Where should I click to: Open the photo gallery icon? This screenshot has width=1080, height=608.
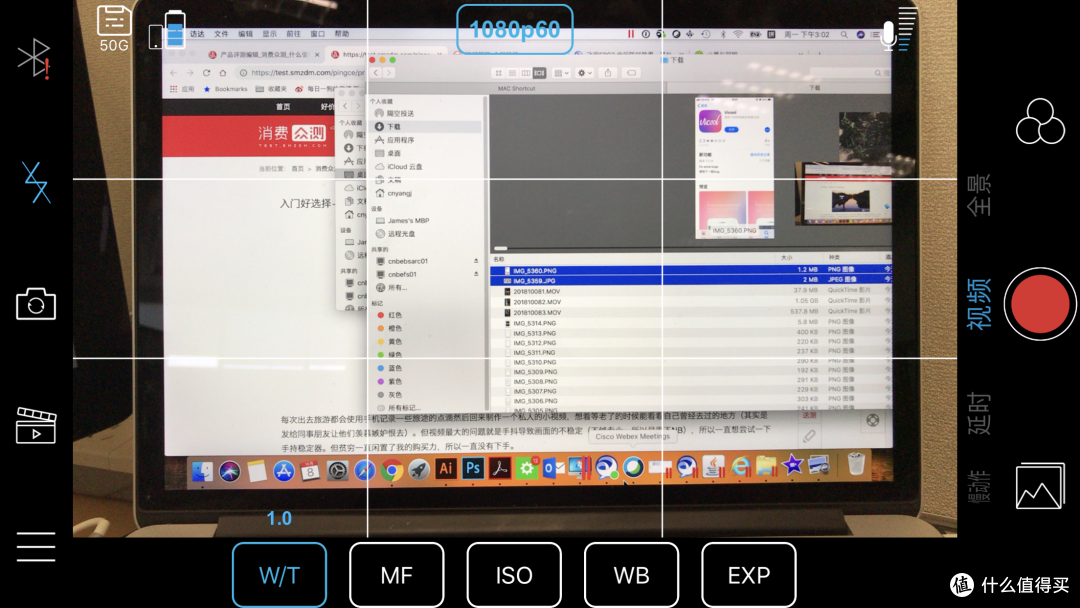1040,486
